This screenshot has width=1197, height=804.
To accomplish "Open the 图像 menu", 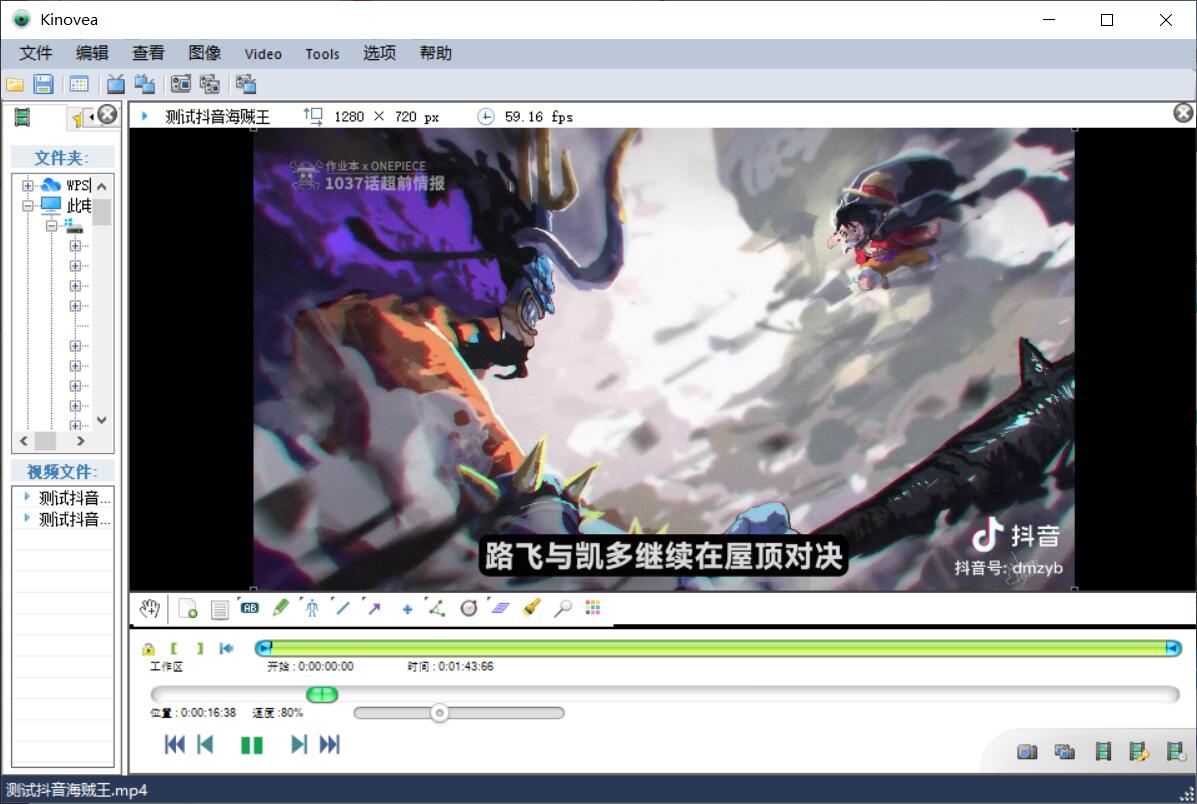I will click(205, 53).
